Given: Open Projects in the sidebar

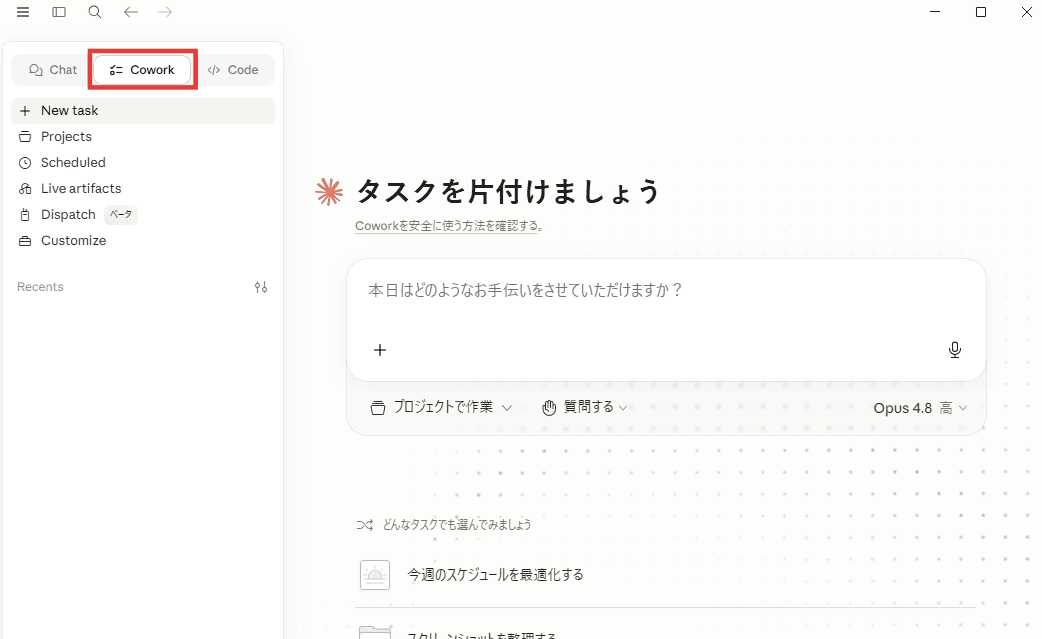Looking at the screenshot, I should (143, 137).
